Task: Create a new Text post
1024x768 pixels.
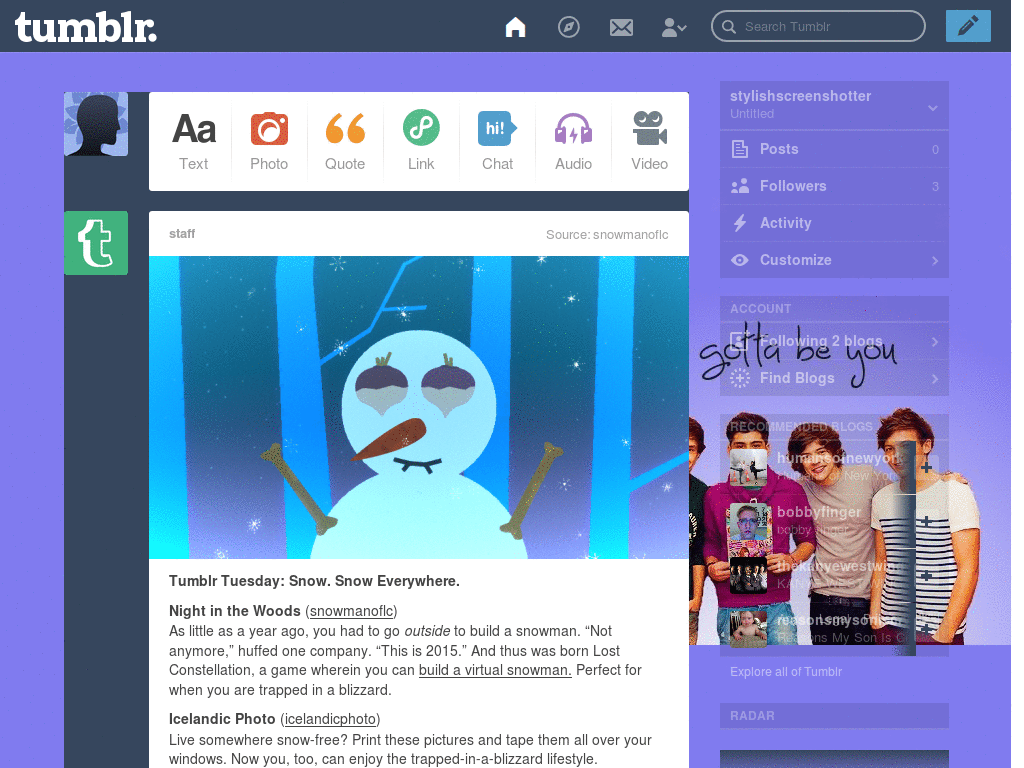Action: [x=193, y=142]
